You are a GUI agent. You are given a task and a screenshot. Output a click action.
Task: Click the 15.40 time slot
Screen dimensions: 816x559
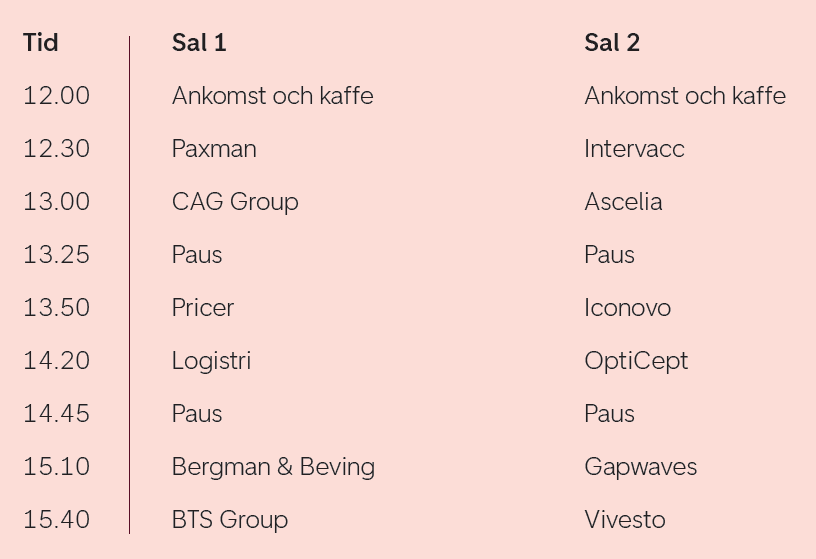[x=56, y=520]
